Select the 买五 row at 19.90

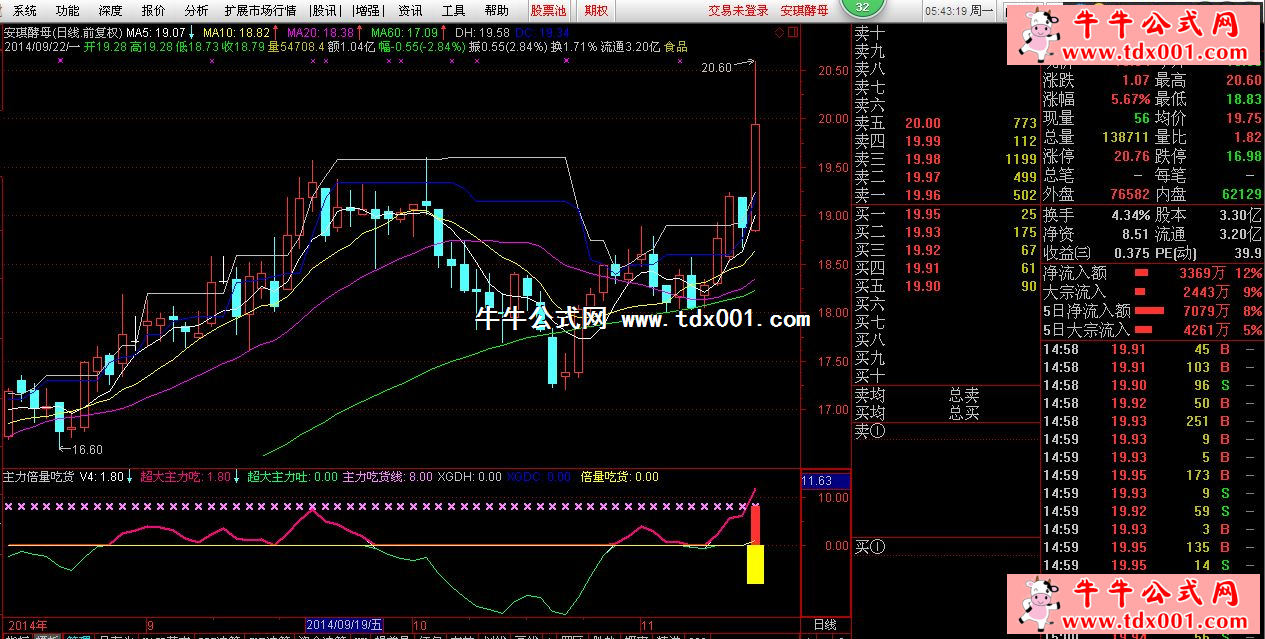[x=947, y=286]
